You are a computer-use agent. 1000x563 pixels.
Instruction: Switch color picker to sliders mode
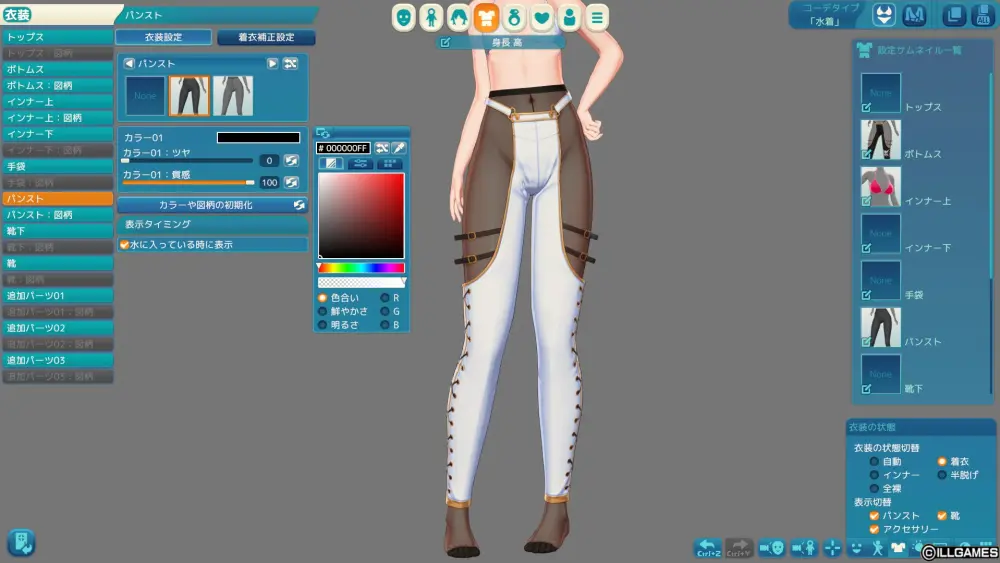tap(360, 164)
